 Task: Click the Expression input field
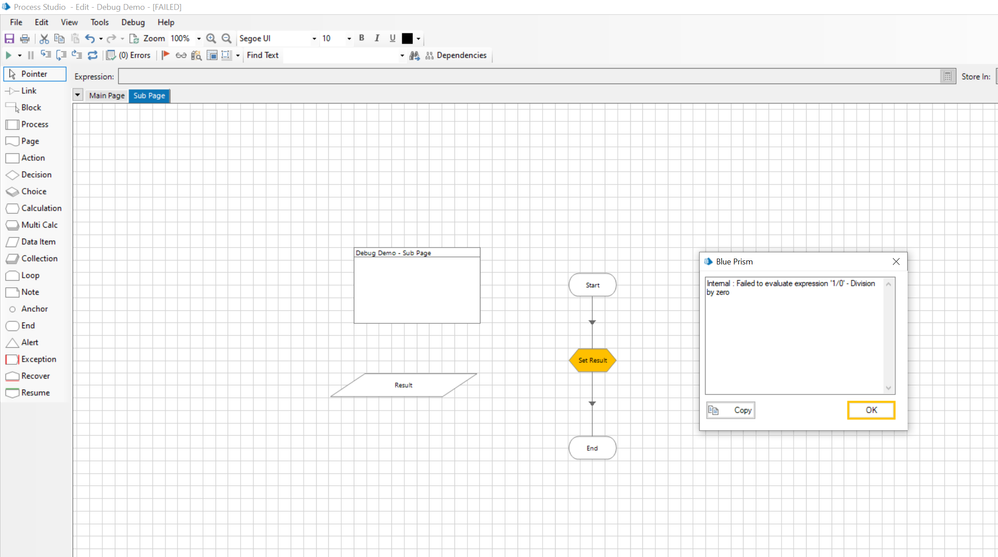point(530,76)
